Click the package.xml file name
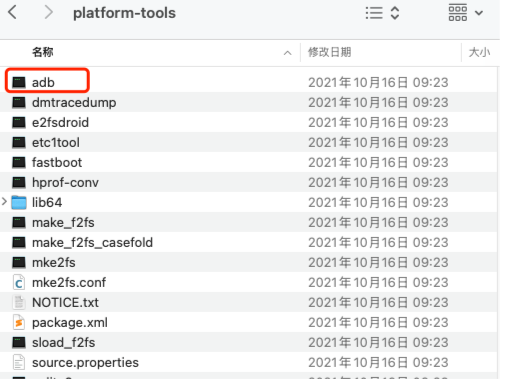 click(x=70, y=323)
